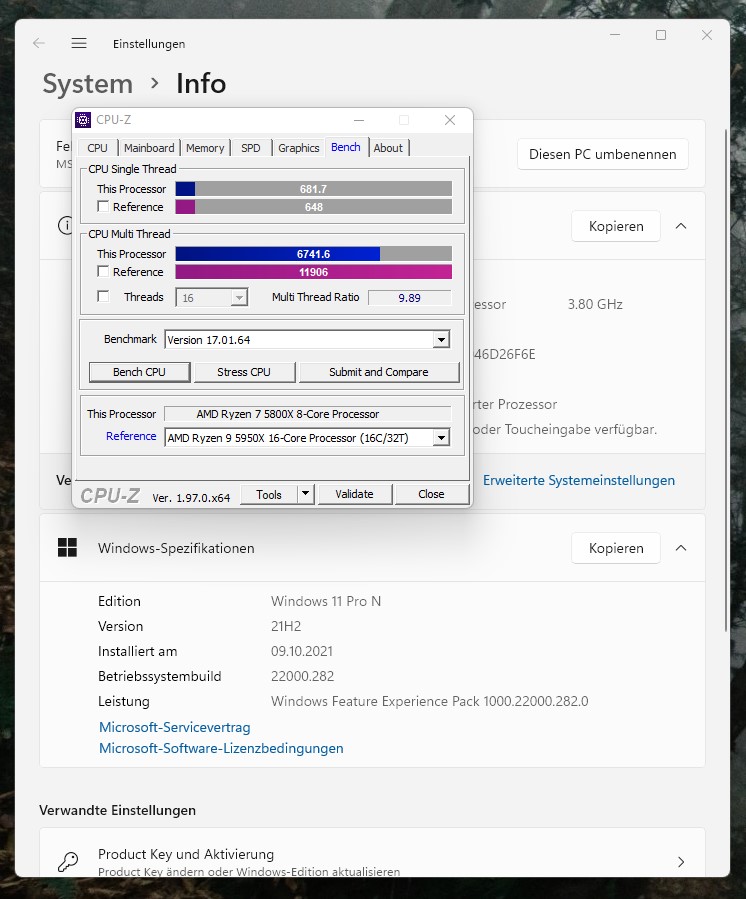Click Diesen PC umbenennen button

pyautogui.click(x=603, y=154)
